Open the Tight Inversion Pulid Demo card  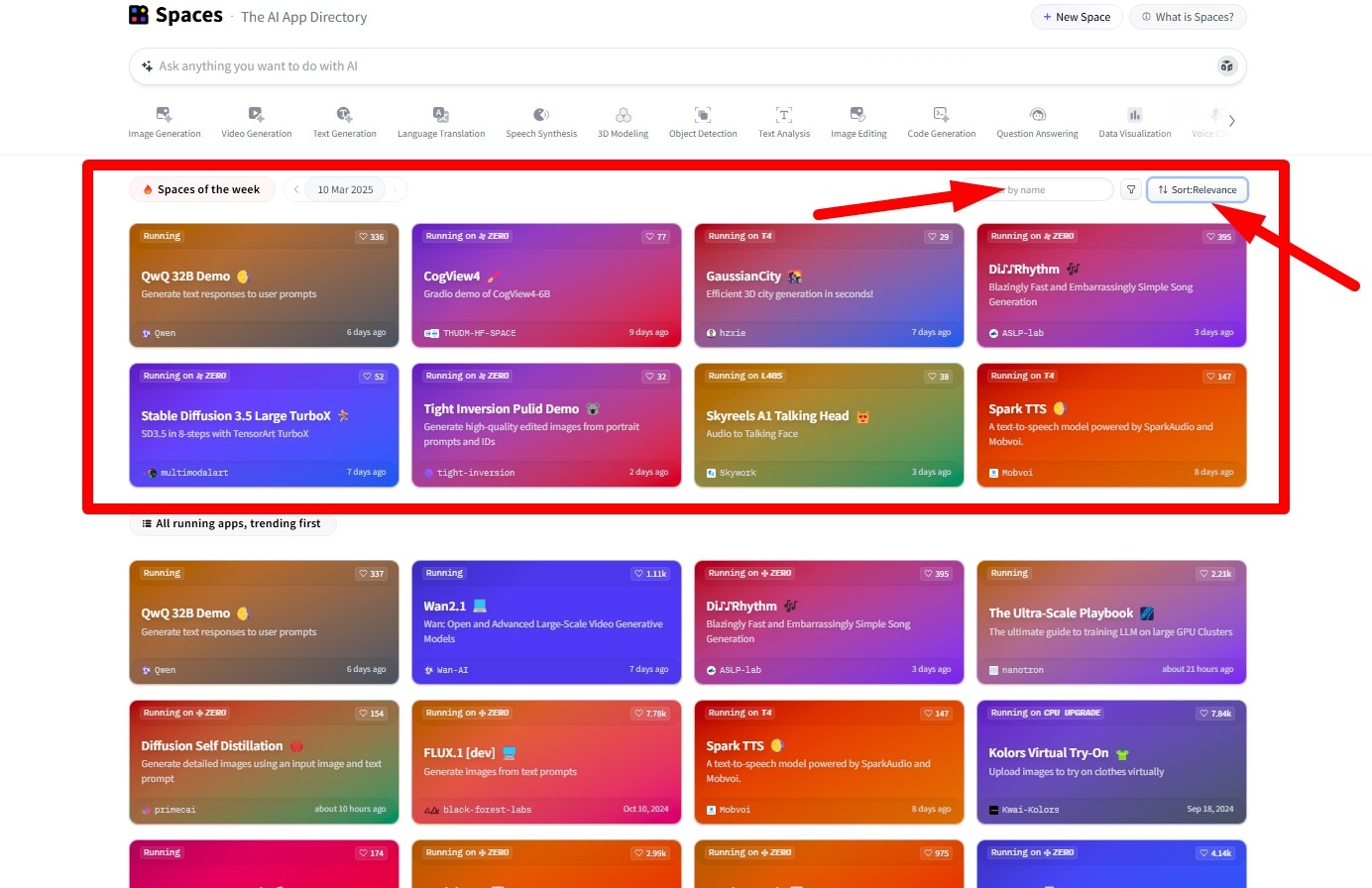(x=546, y=425)
